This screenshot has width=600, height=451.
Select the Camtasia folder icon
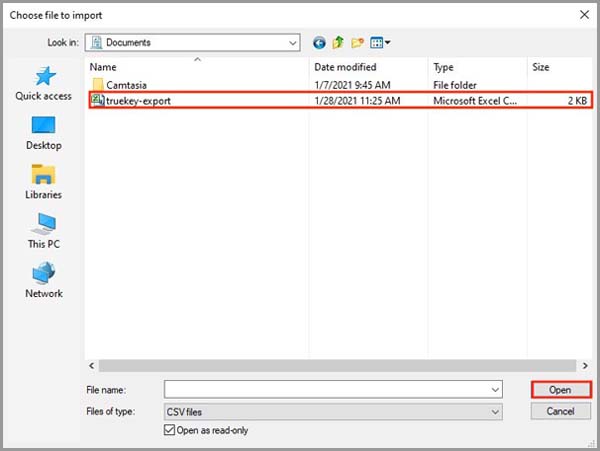pos(98,85)
